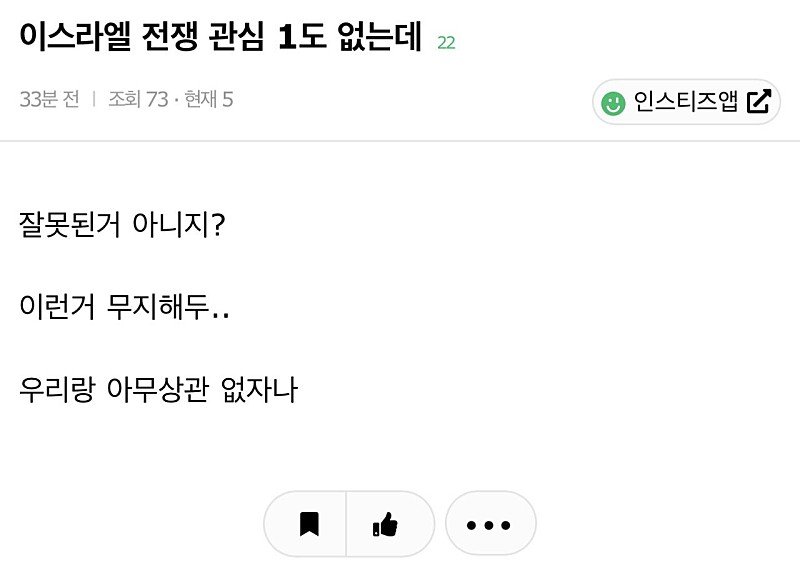Viewport: 800px width, 580px height.
Task: Like the post using the thumbs-up icon
Action: pos(385,524)
